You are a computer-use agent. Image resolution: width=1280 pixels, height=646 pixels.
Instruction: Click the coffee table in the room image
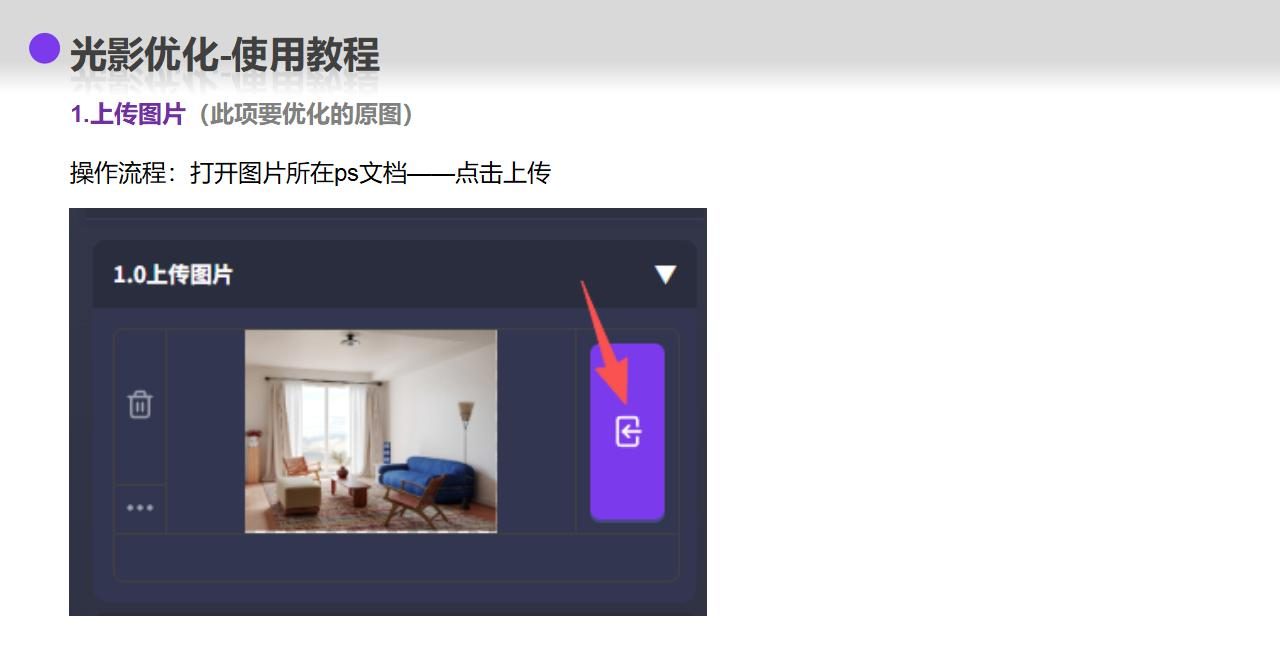click(x=352, y=491)
